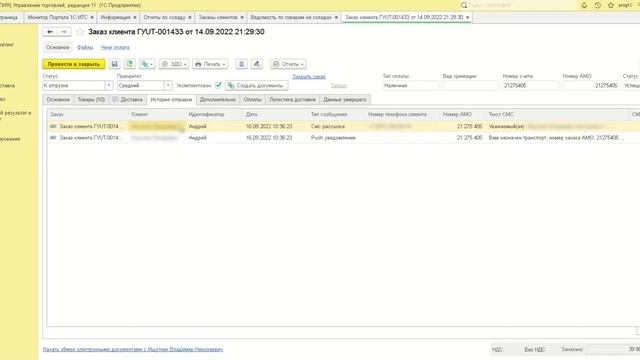Open the favorites star in the top bar
The width and height of the screenshot is (640, 360).
pyautogui.click(x=611, y=5)
